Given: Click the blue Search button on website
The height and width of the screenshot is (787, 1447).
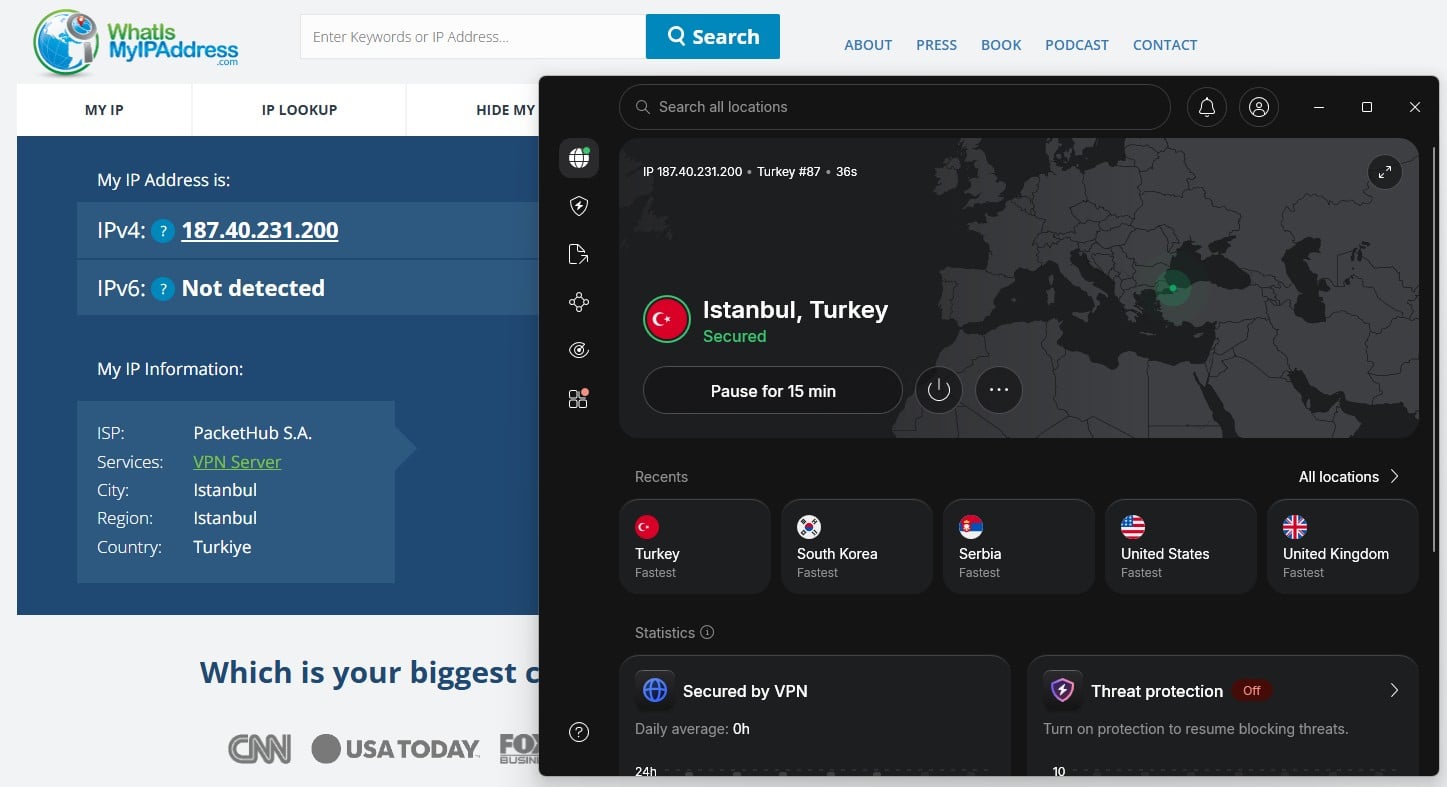Looking at the screenshot, I should tap(713, 36).
